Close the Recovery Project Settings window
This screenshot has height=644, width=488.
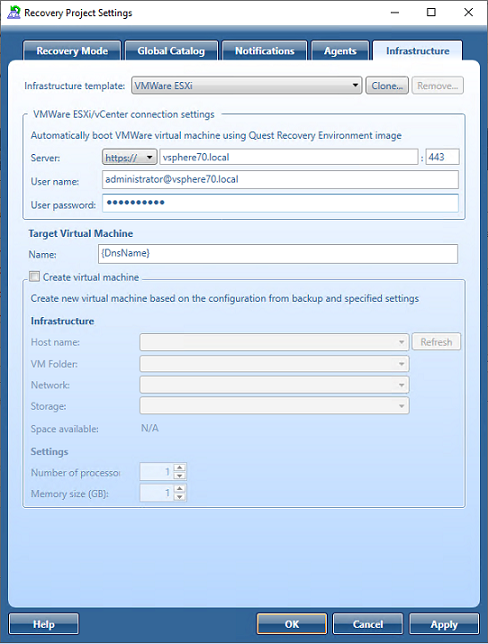pyautogui.click(x=469, y=12)
